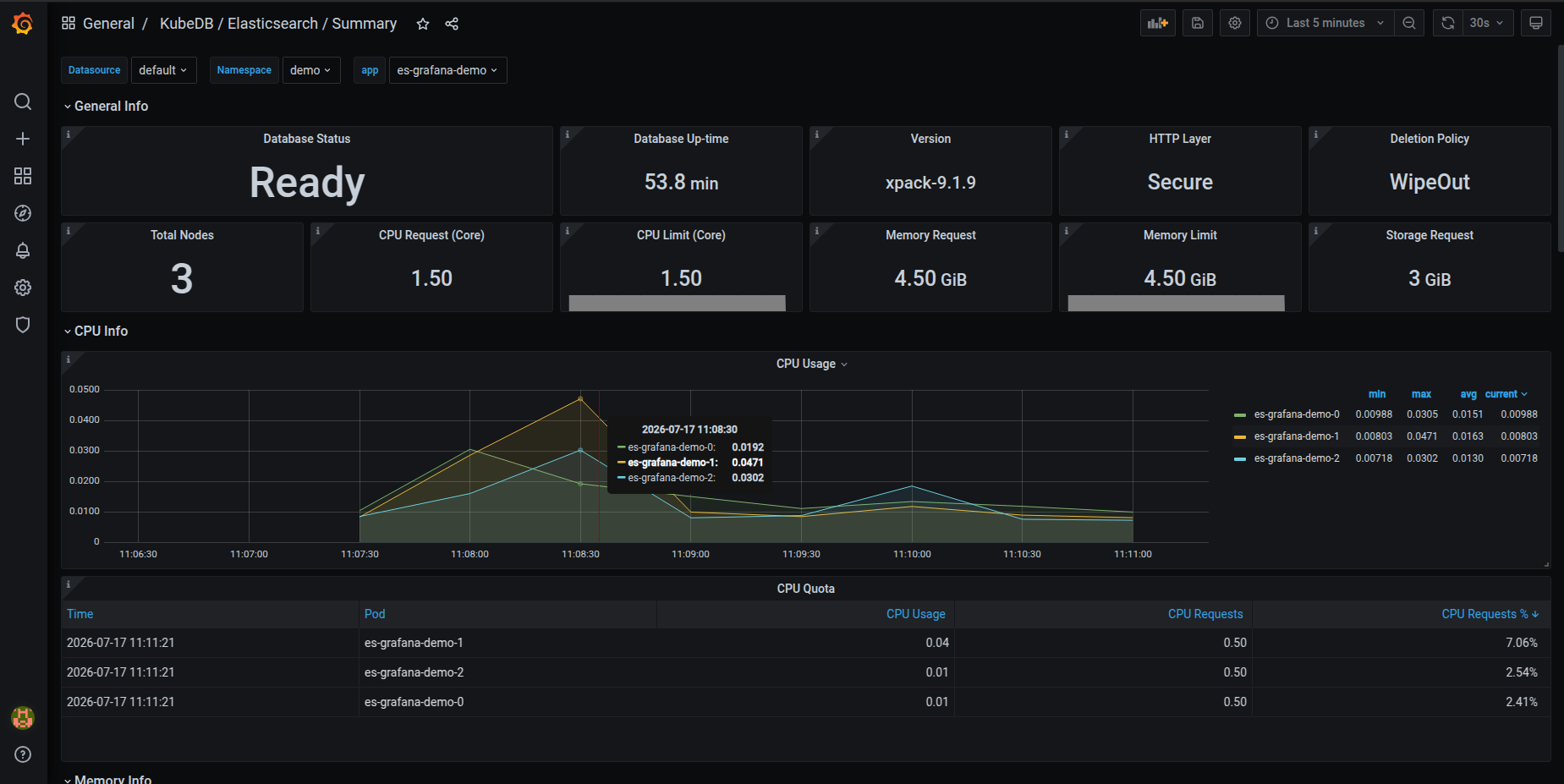
Task: Mark dashboard as favorite with star icon
Action: 423,24
